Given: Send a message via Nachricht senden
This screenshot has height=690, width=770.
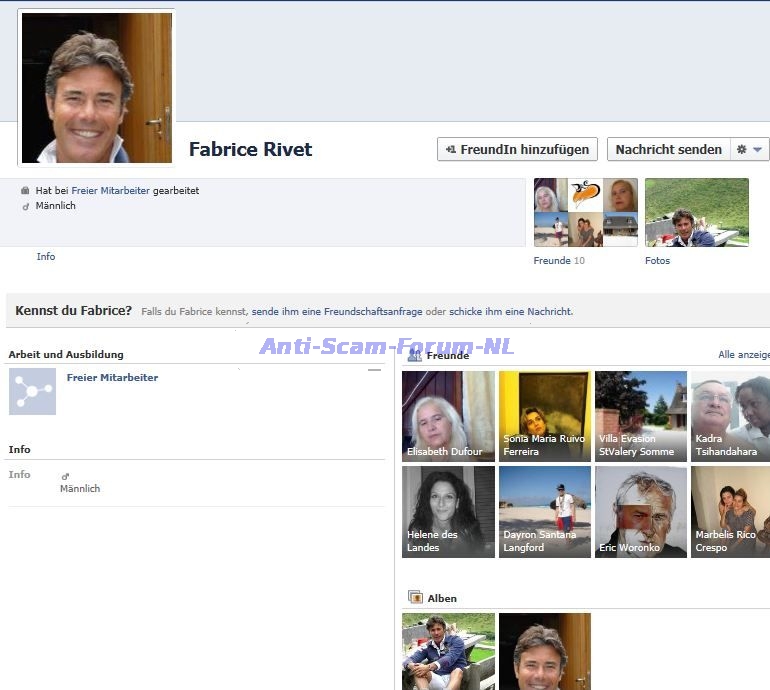Looking at the screenshot, I should [x=668, y=149].
